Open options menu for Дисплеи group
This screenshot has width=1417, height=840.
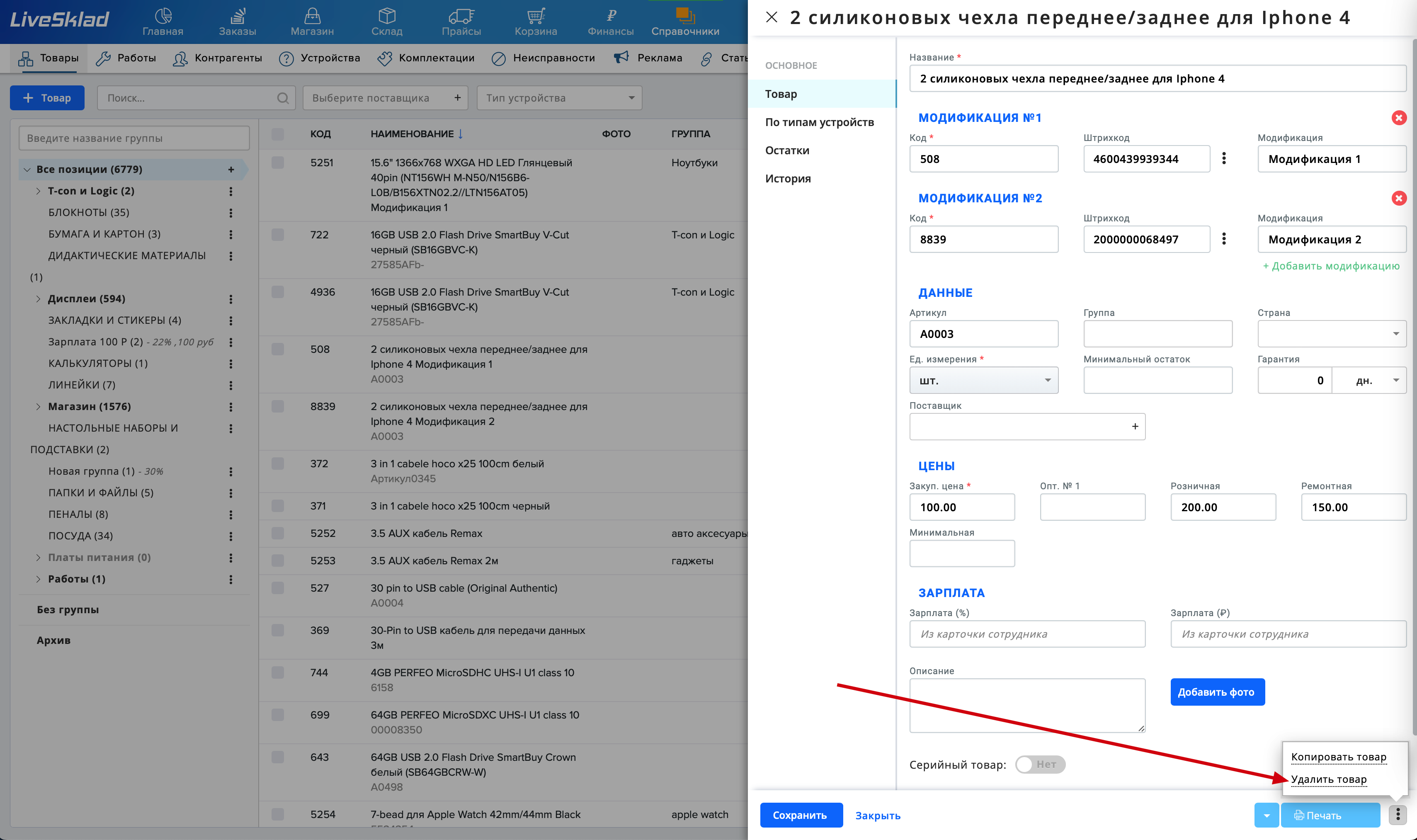pos(231,299)
